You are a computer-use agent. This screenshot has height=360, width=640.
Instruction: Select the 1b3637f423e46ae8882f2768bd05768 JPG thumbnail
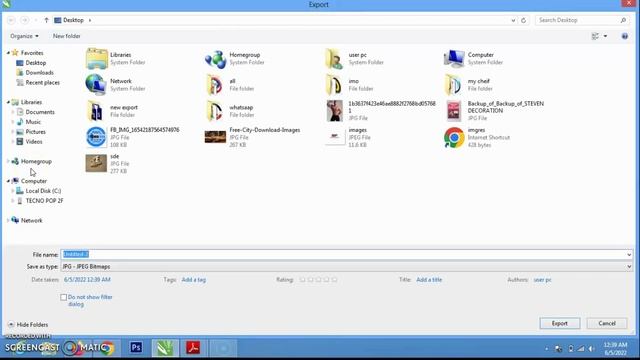click(x=335, y=111)
